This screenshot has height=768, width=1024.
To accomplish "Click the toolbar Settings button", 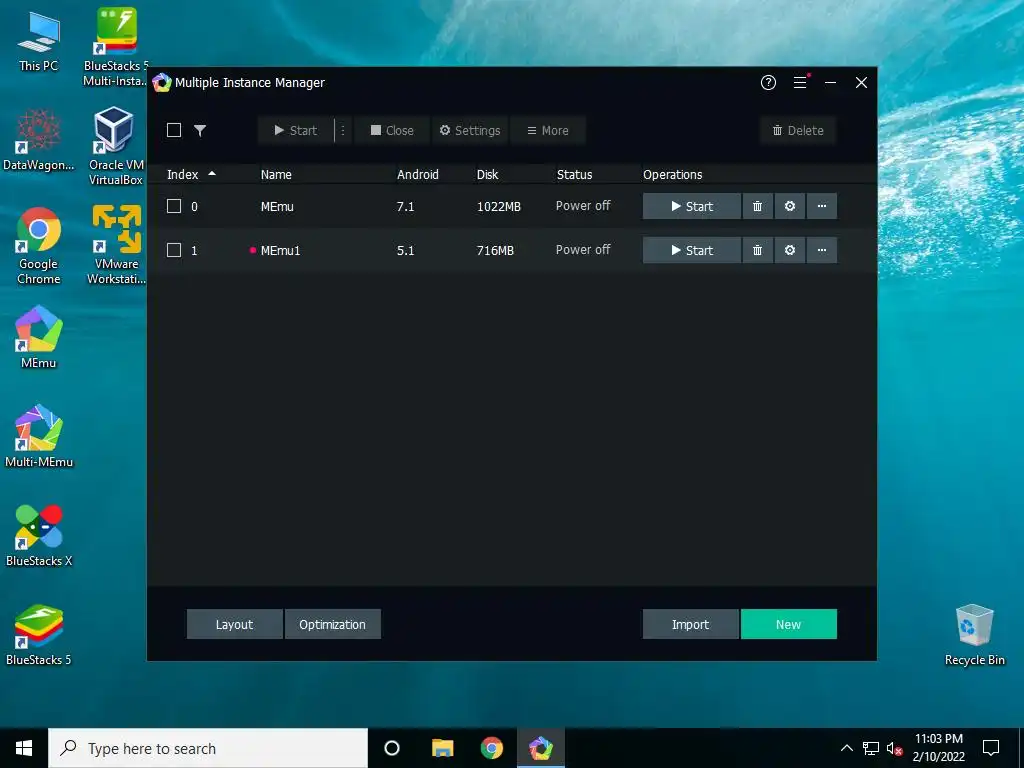I will pyautogui.click(x=470, y=130).
